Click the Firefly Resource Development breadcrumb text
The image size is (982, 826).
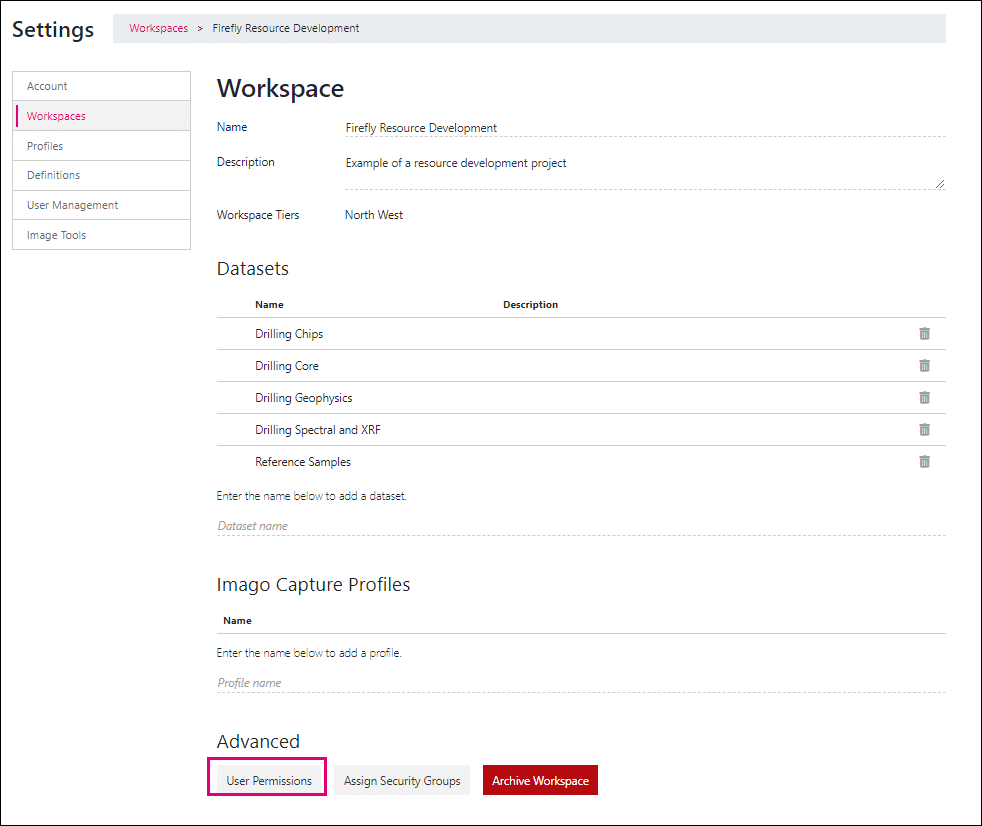(286, 28)
